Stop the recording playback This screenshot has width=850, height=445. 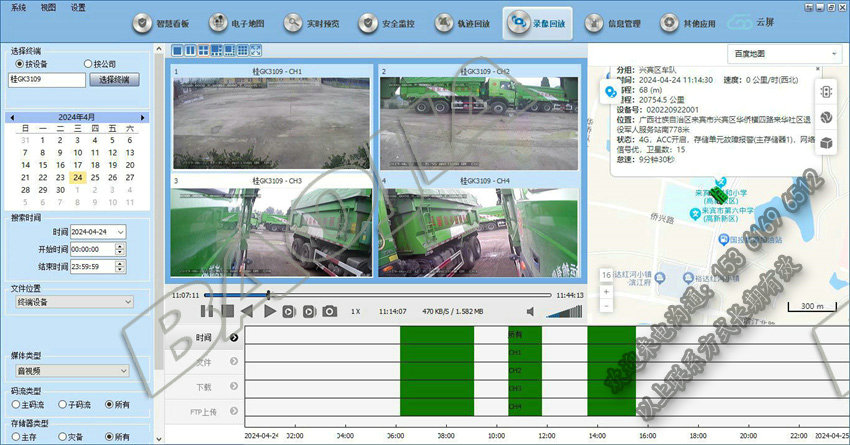228,312
